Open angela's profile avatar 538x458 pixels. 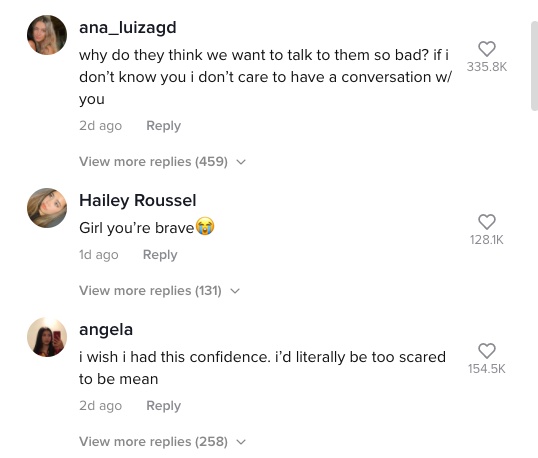(x=47, y=337)
